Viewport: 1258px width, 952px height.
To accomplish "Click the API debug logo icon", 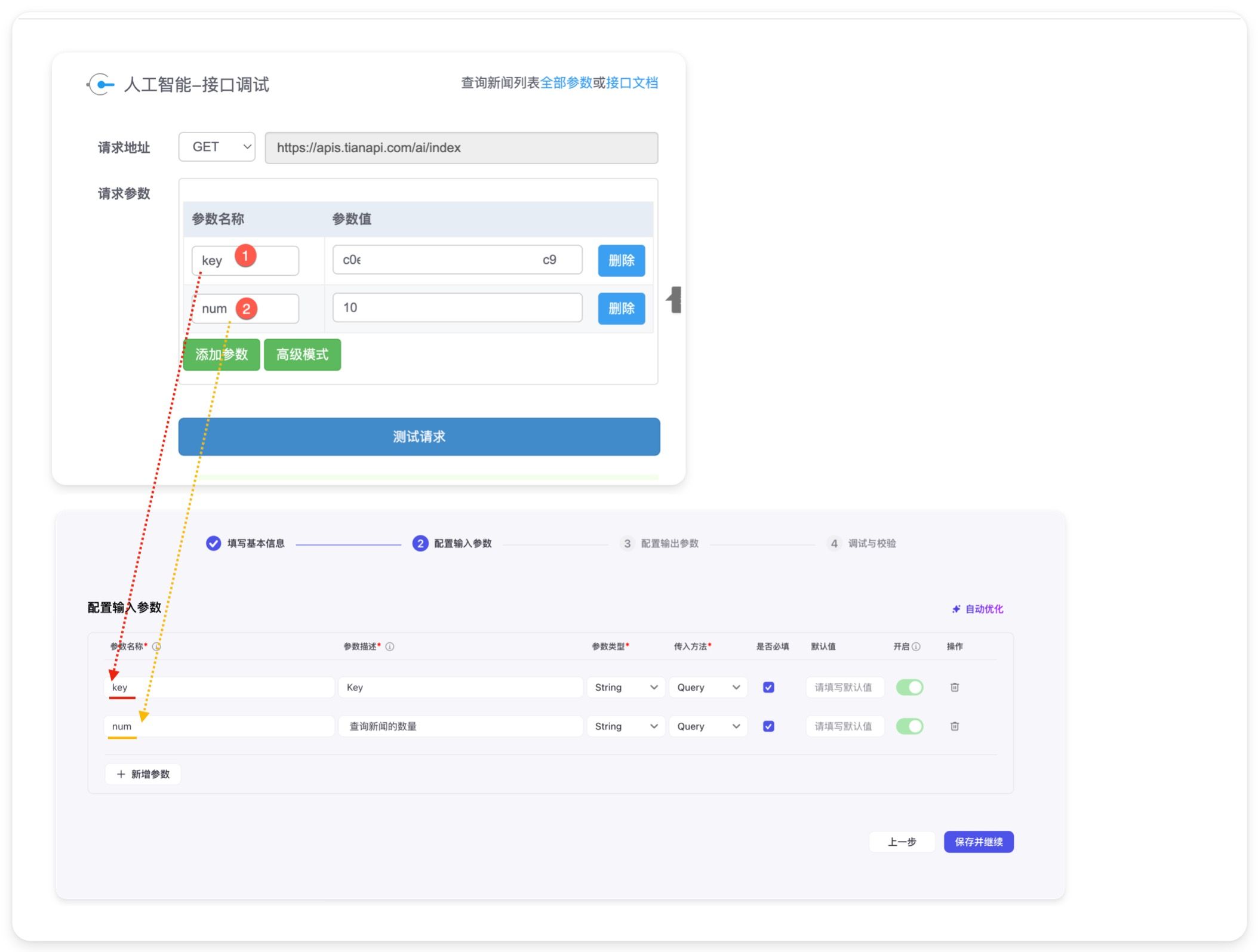I will 101,84.
